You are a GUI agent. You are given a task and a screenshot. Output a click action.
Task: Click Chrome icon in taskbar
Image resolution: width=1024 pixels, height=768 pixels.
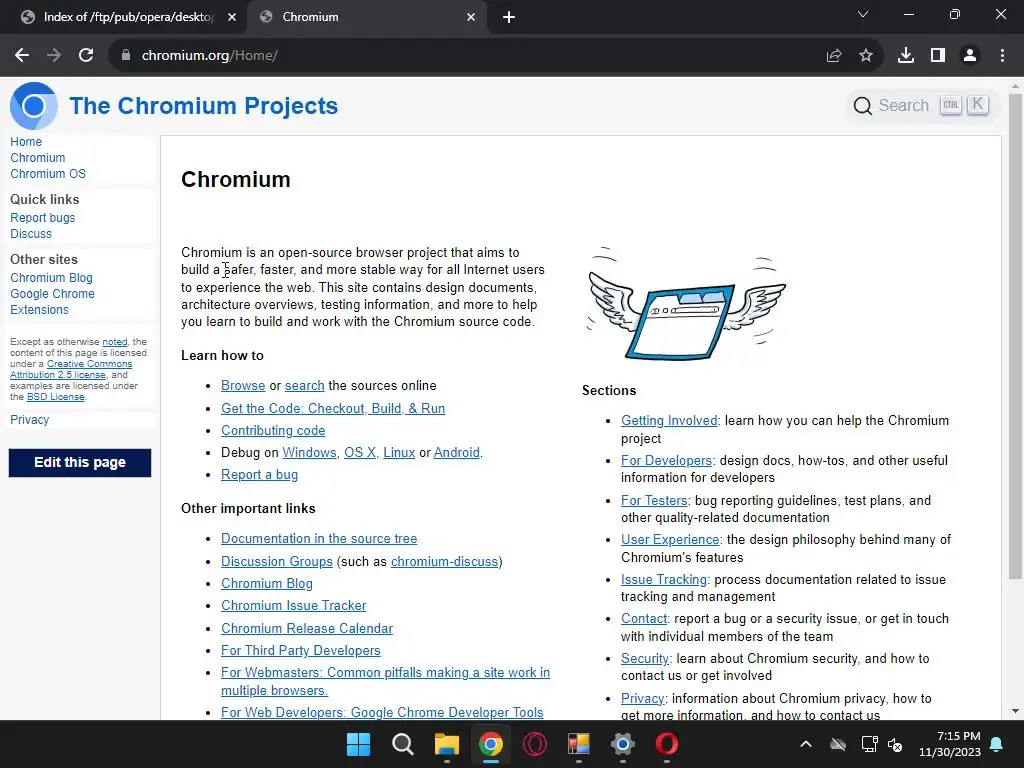click(490, 744)
